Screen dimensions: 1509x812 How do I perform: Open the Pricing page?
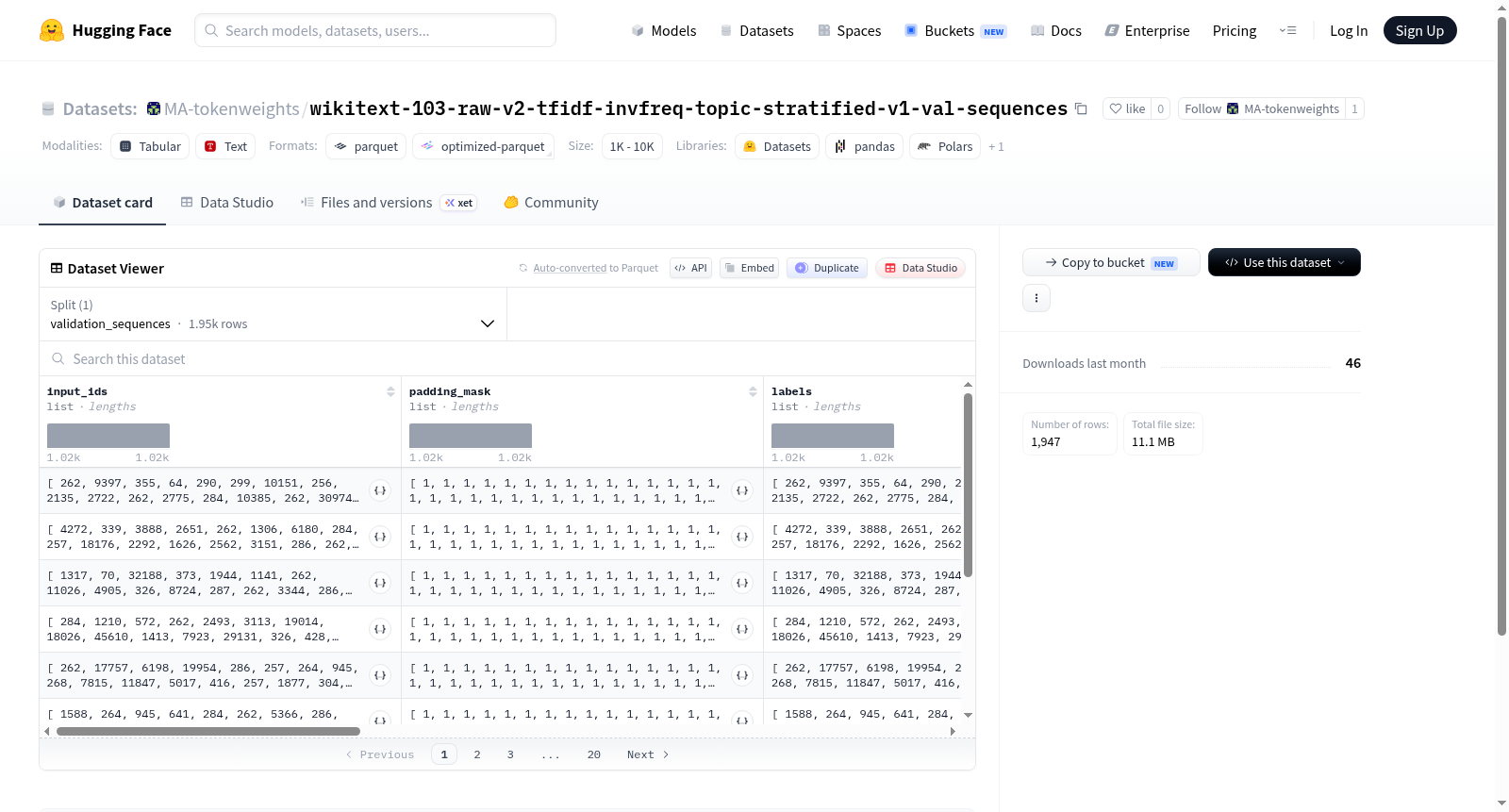pyautogui.click(x=1235, y=30)
